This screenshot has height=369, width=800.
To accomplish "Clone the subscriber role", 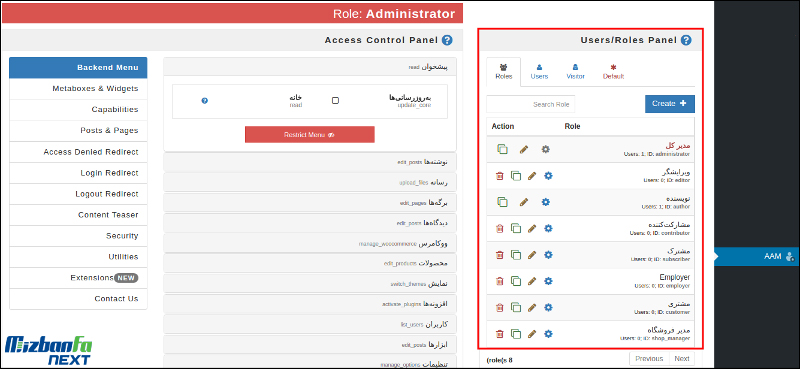I will pyautogui.click(x=516, y=255).
